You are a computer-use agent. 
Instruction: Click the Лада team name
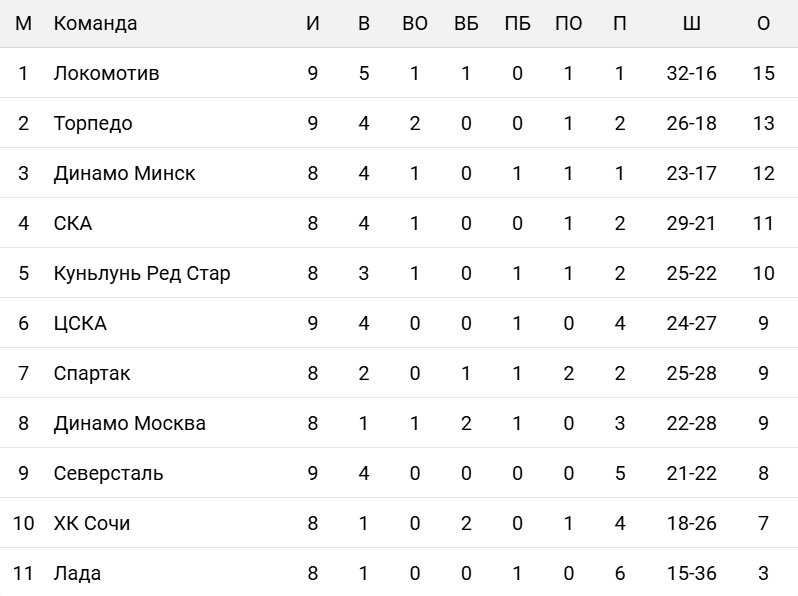pyautogui.click(x=77, y=573)
